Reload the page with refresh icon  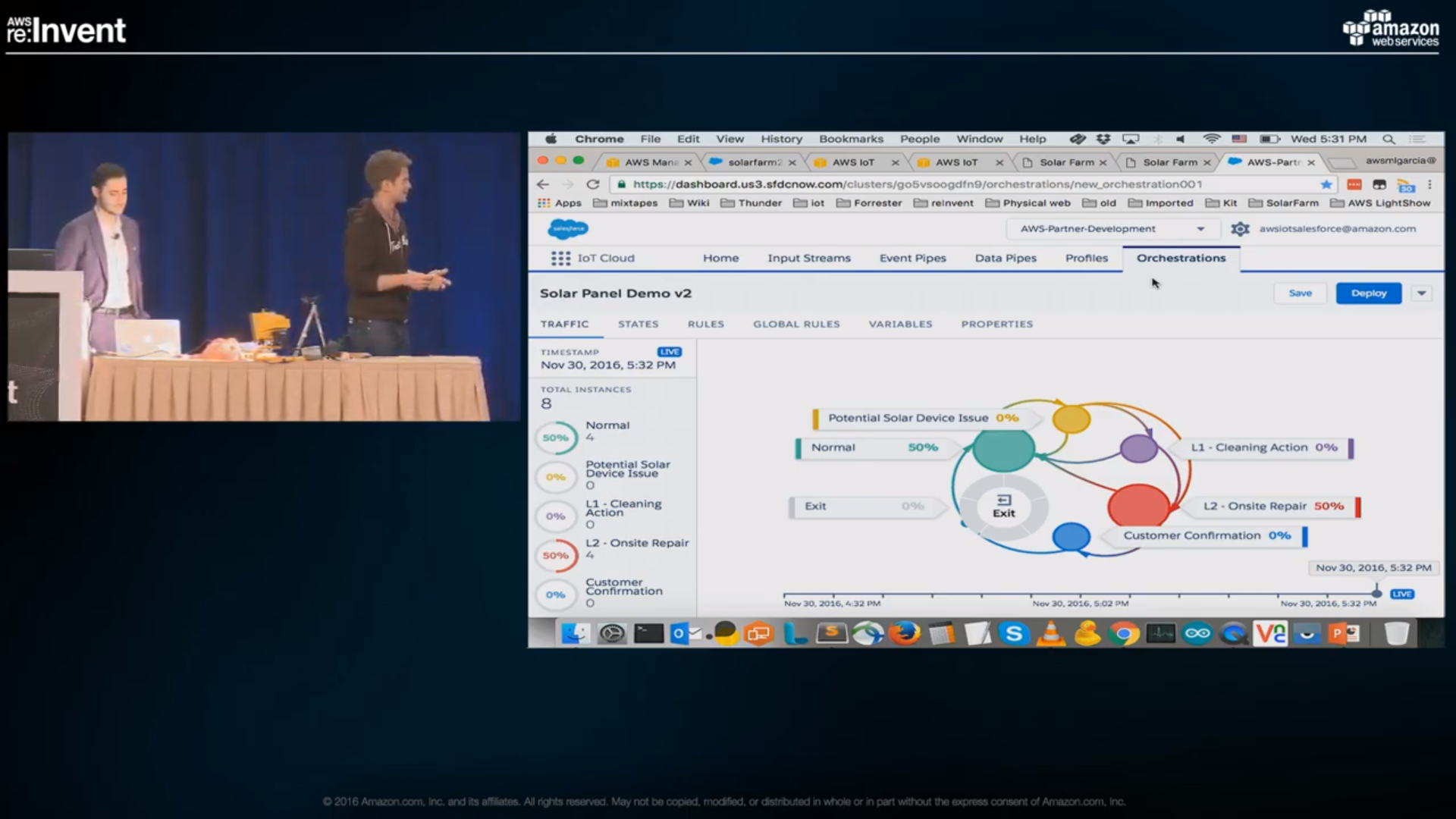[593, 184]
